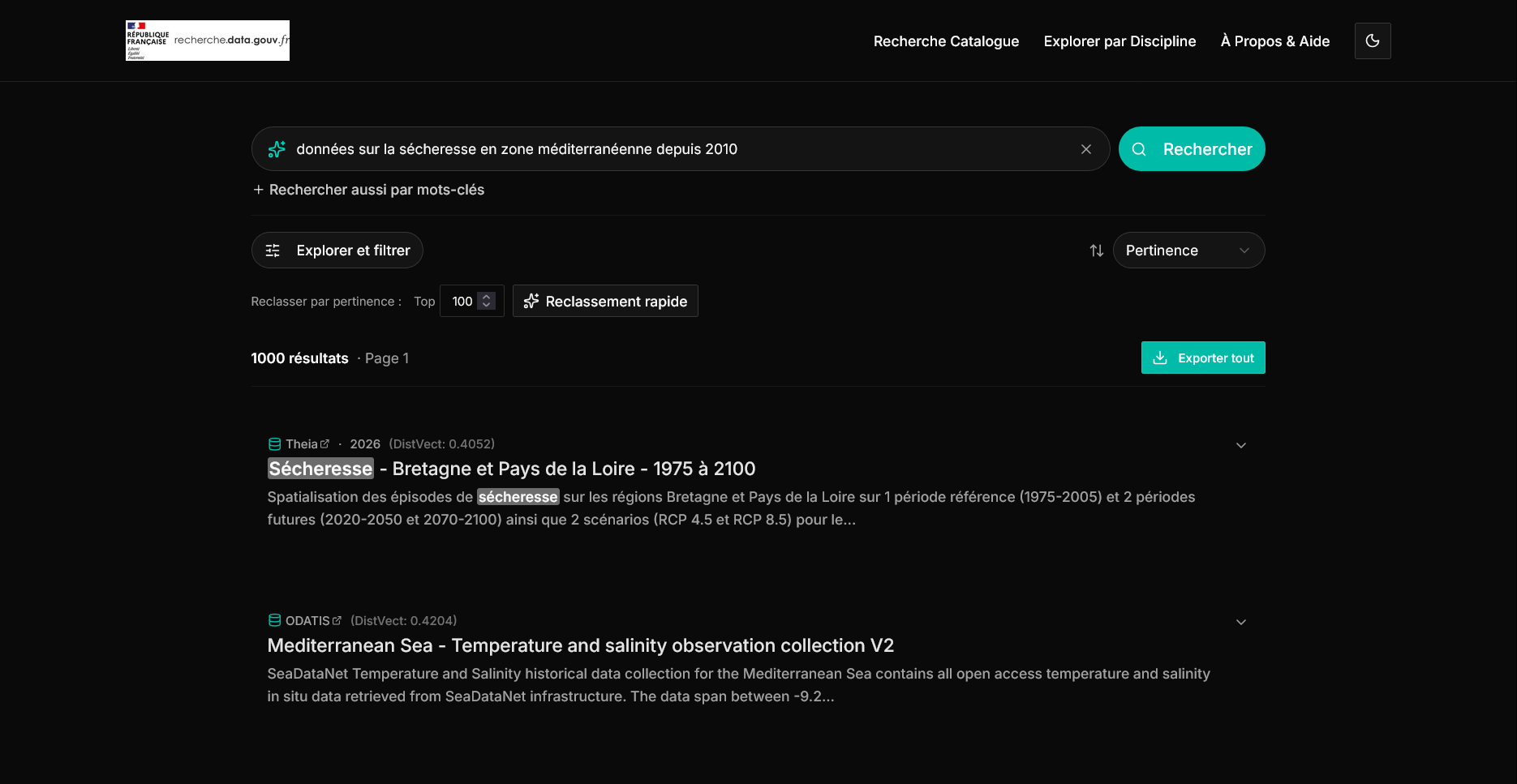This screenshot has height=784, width=1517.
Task: Open the ODATIS source link
Action: point(313,621)
